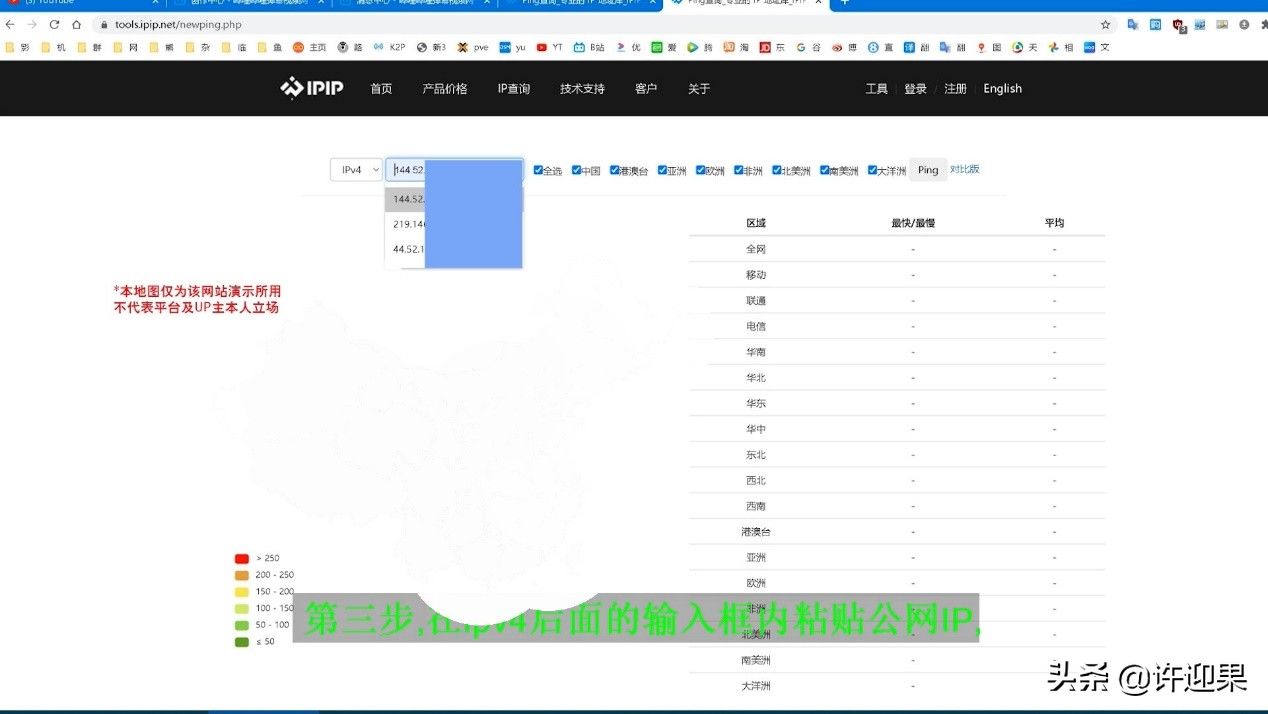Click the 电信 row in region table
1268x714 pixels.
[897, 326]
